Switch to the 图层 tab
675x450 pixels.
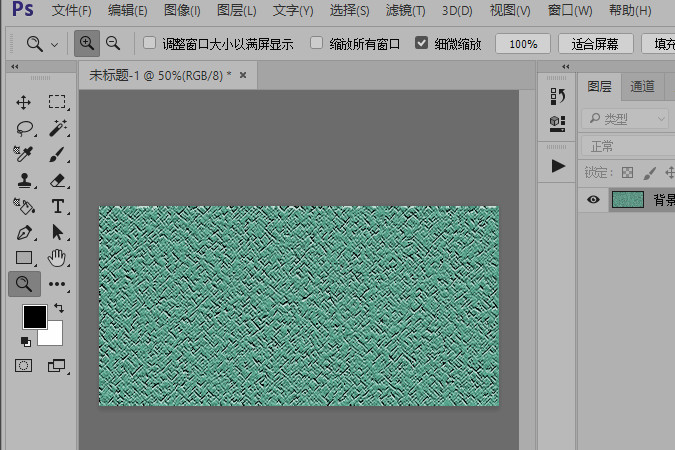coord(600,87)
